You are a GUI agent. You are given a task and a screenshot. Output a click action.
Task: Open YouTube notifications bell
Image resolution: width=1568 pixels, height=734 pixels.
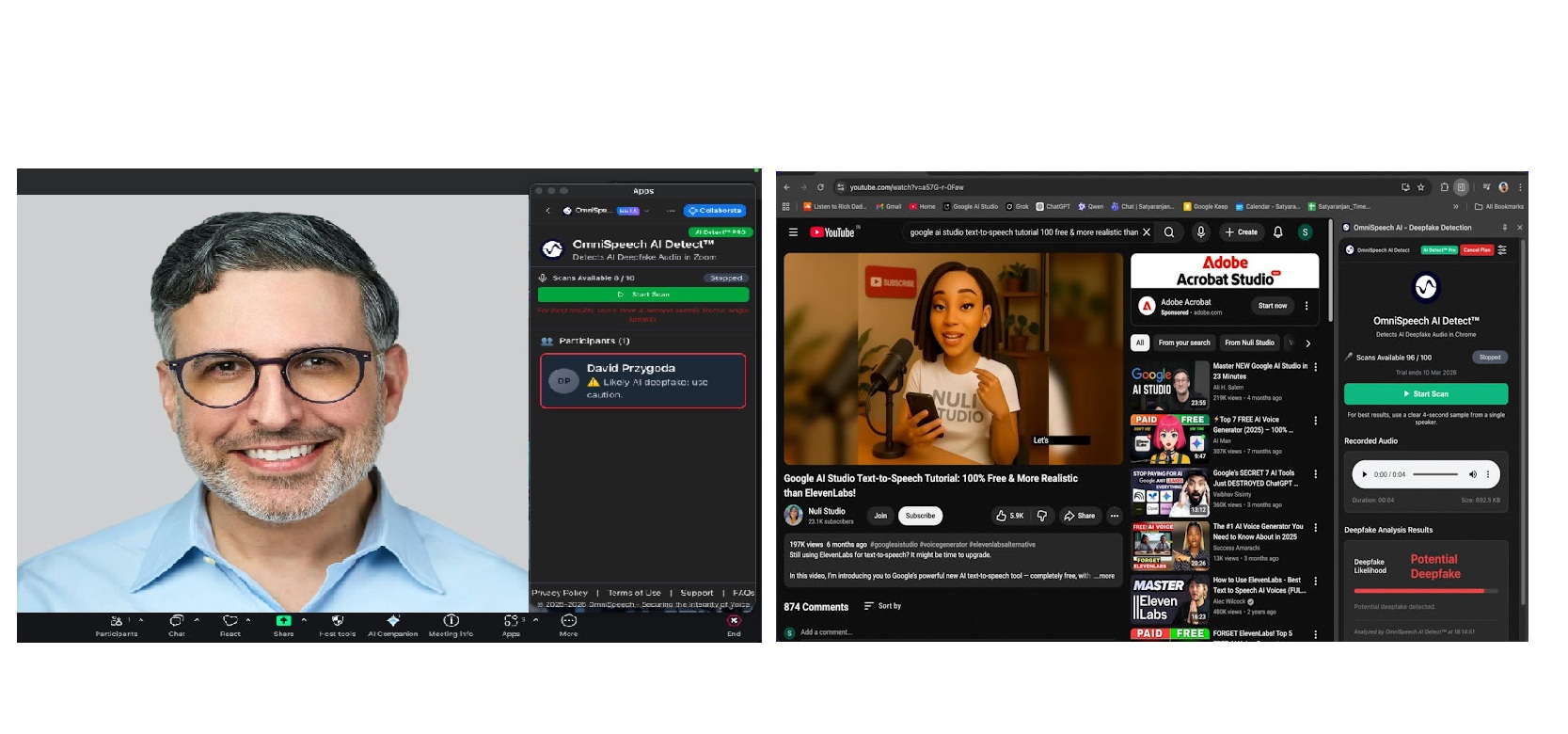[1277, 232]
